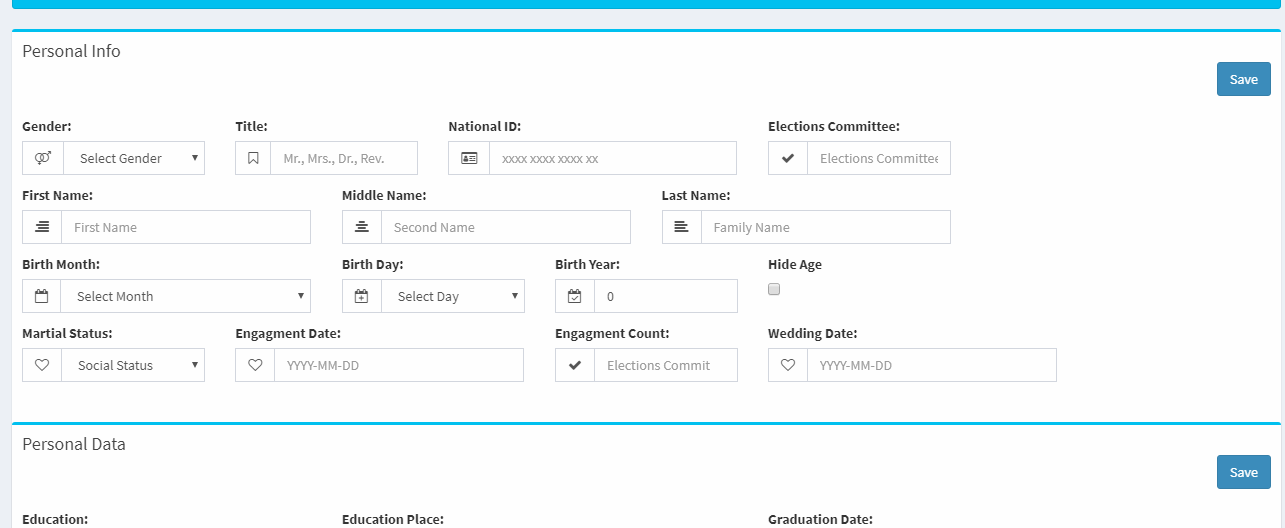This screenshot has width=1285, height=528.
Task: Click the Martial Status label
Action: [67, 333]
